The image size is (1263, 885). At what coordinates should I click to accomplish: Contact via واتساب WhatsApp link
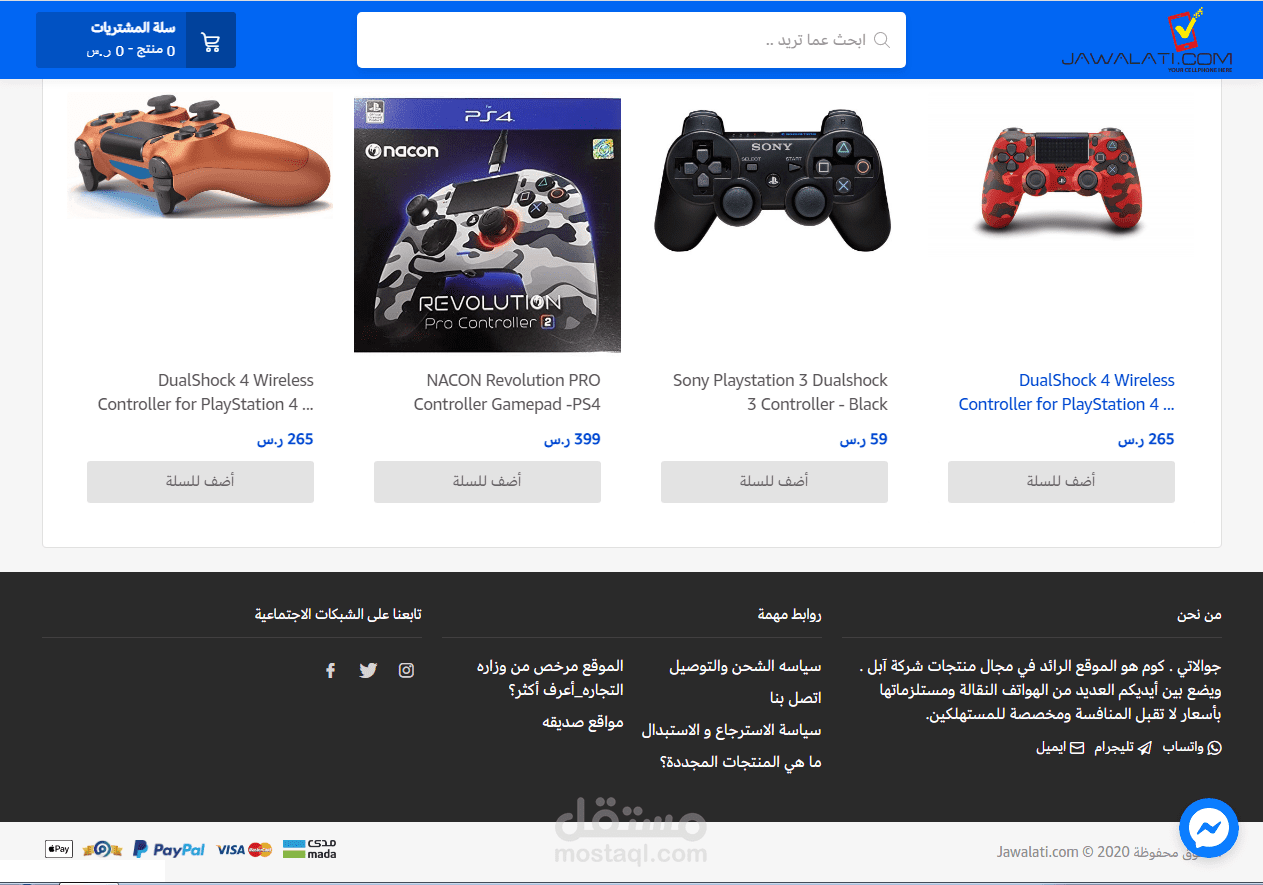point(1191,747)
